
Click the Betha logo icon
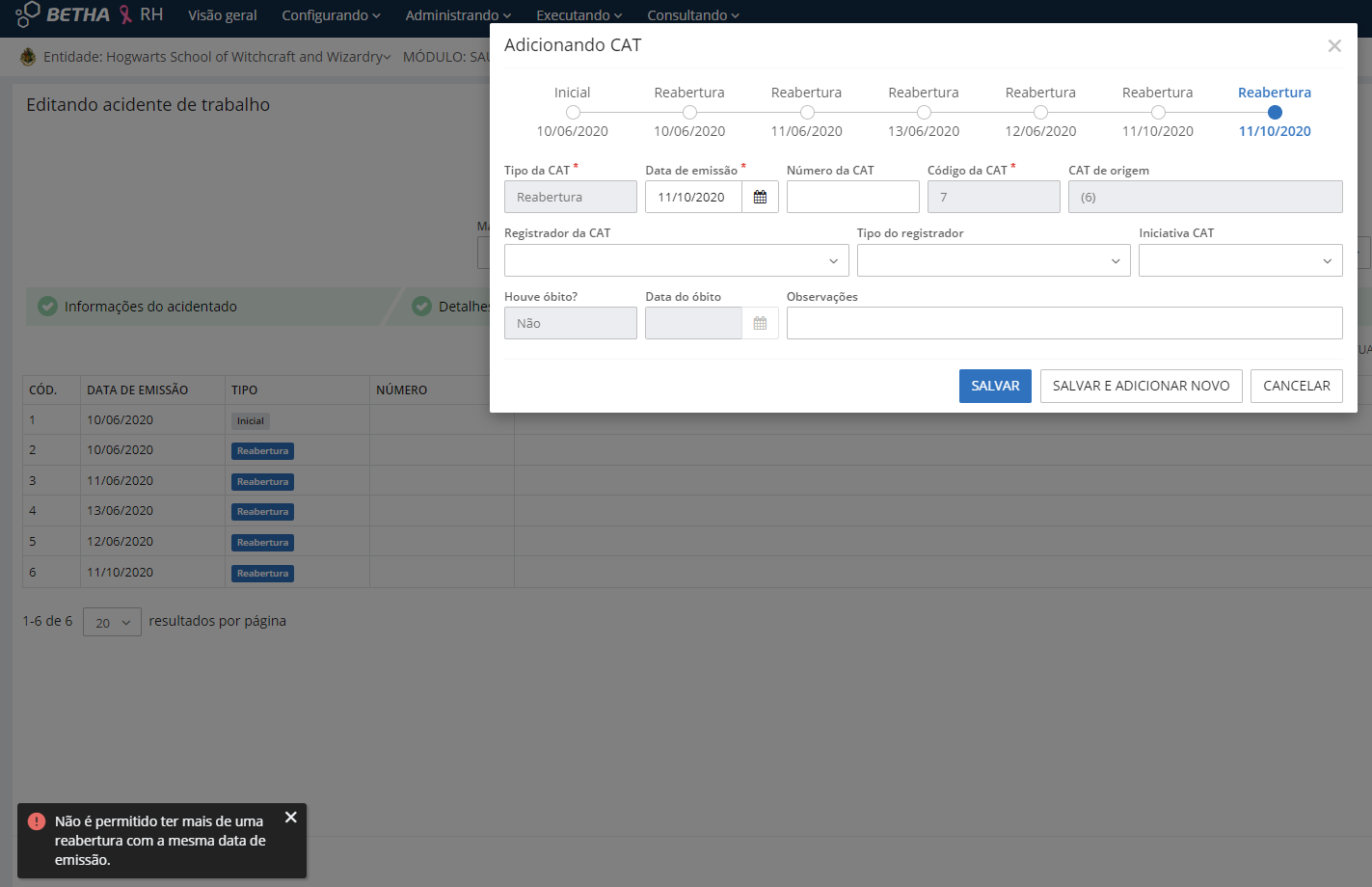[x=27, y=14]
